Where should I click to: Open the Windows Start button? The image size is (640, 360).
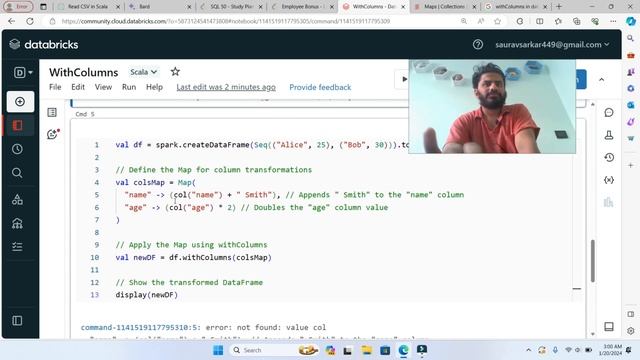pyautogui.click(x=218, y=350)
